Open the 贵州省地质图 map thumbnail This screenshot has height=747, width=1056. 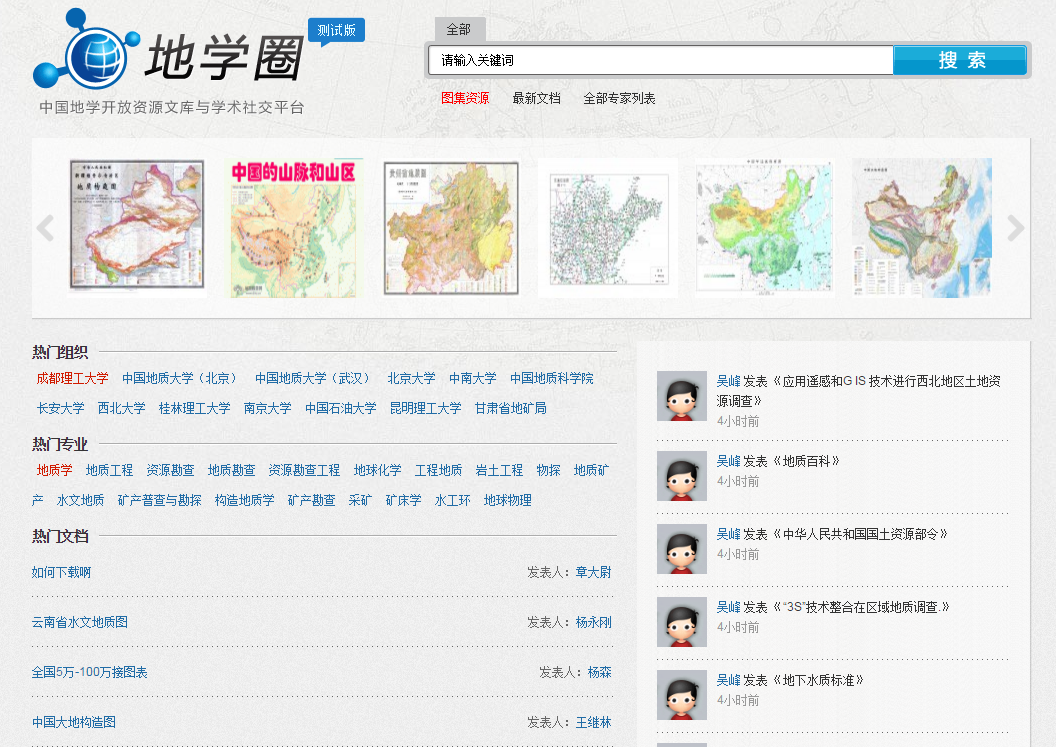click(x=451, y=228)
